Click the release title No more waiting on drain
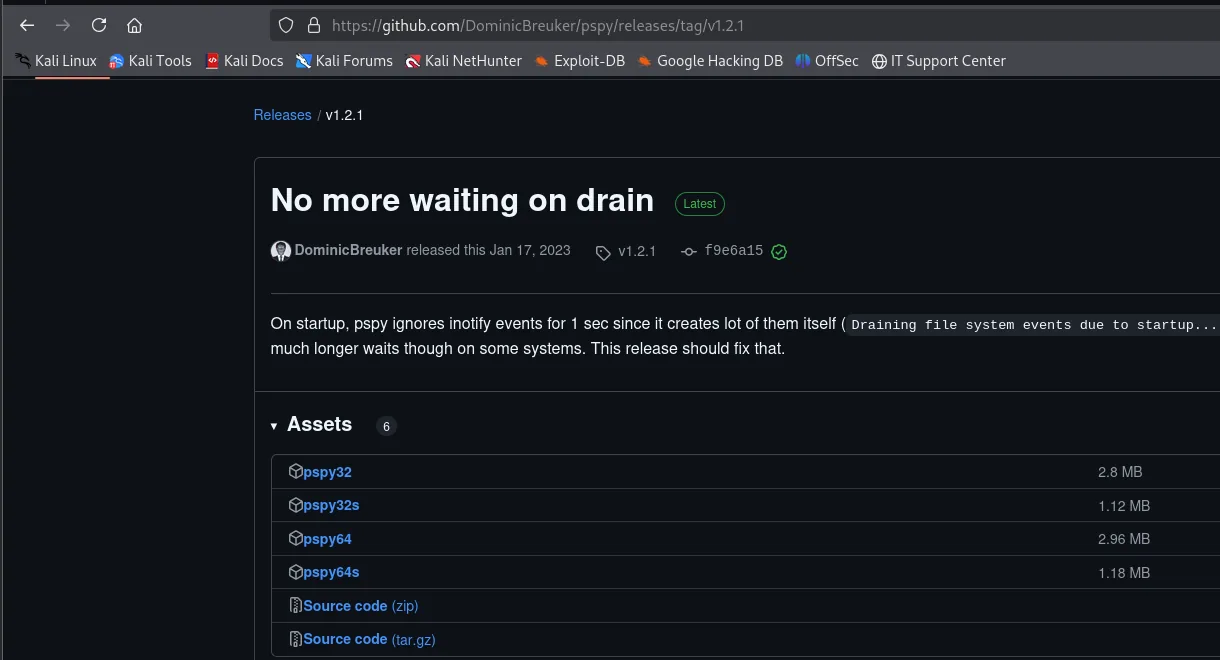1220x660 pixels. click(462, 200)
